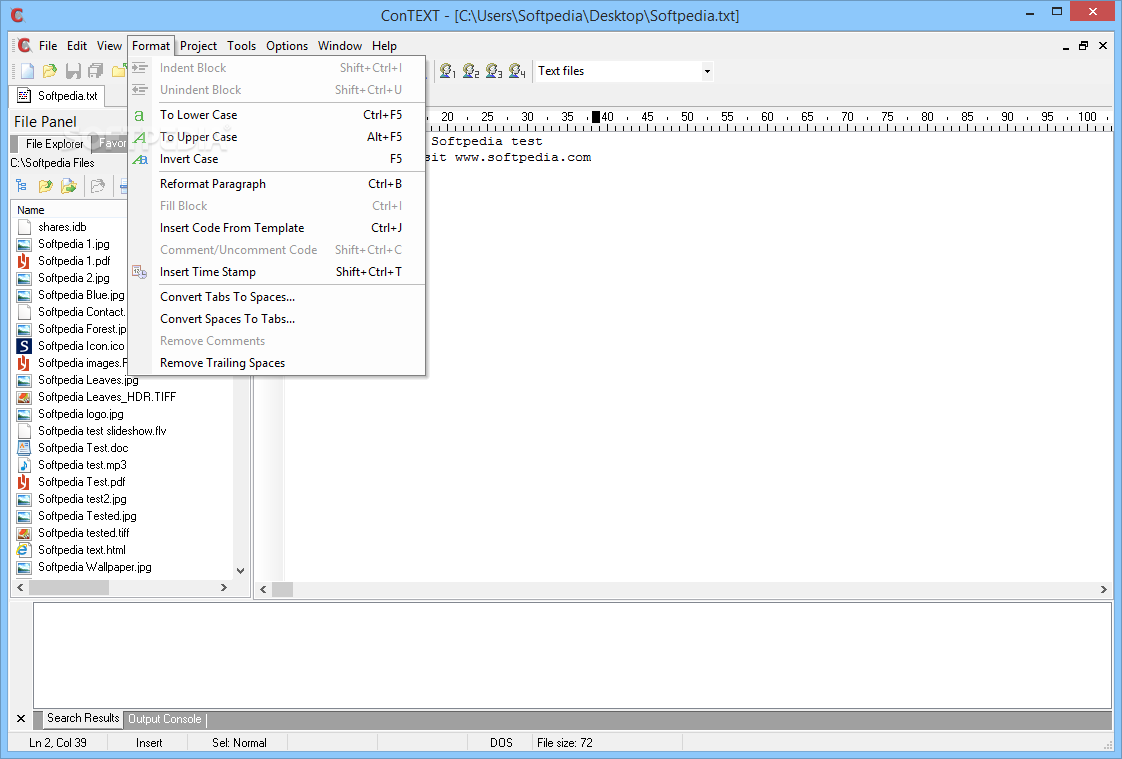Close the bottom output panel with X
This screenshot has height=759, width=1122.
[21, 719]
